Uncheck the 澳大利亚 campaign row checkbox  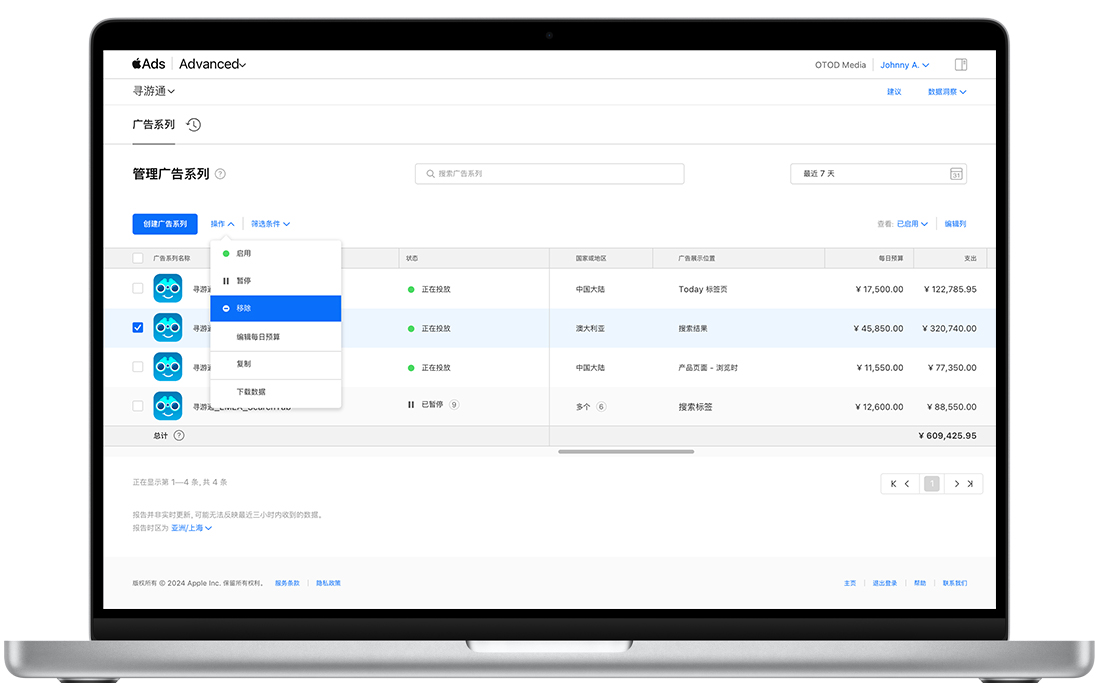coord(138,328)
